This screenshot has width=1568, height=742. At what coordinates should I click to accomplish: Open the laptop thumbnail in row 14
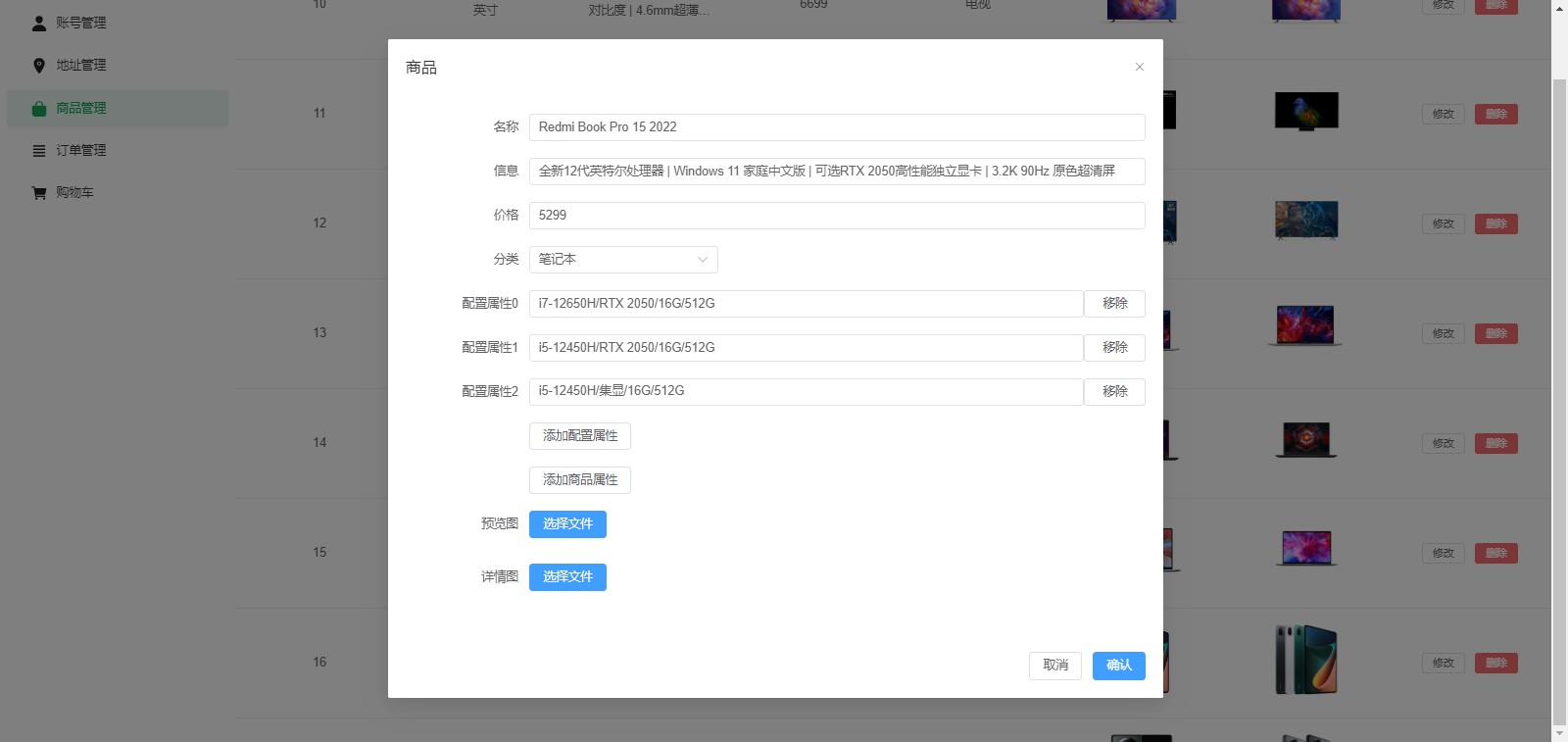(1306, 440)
